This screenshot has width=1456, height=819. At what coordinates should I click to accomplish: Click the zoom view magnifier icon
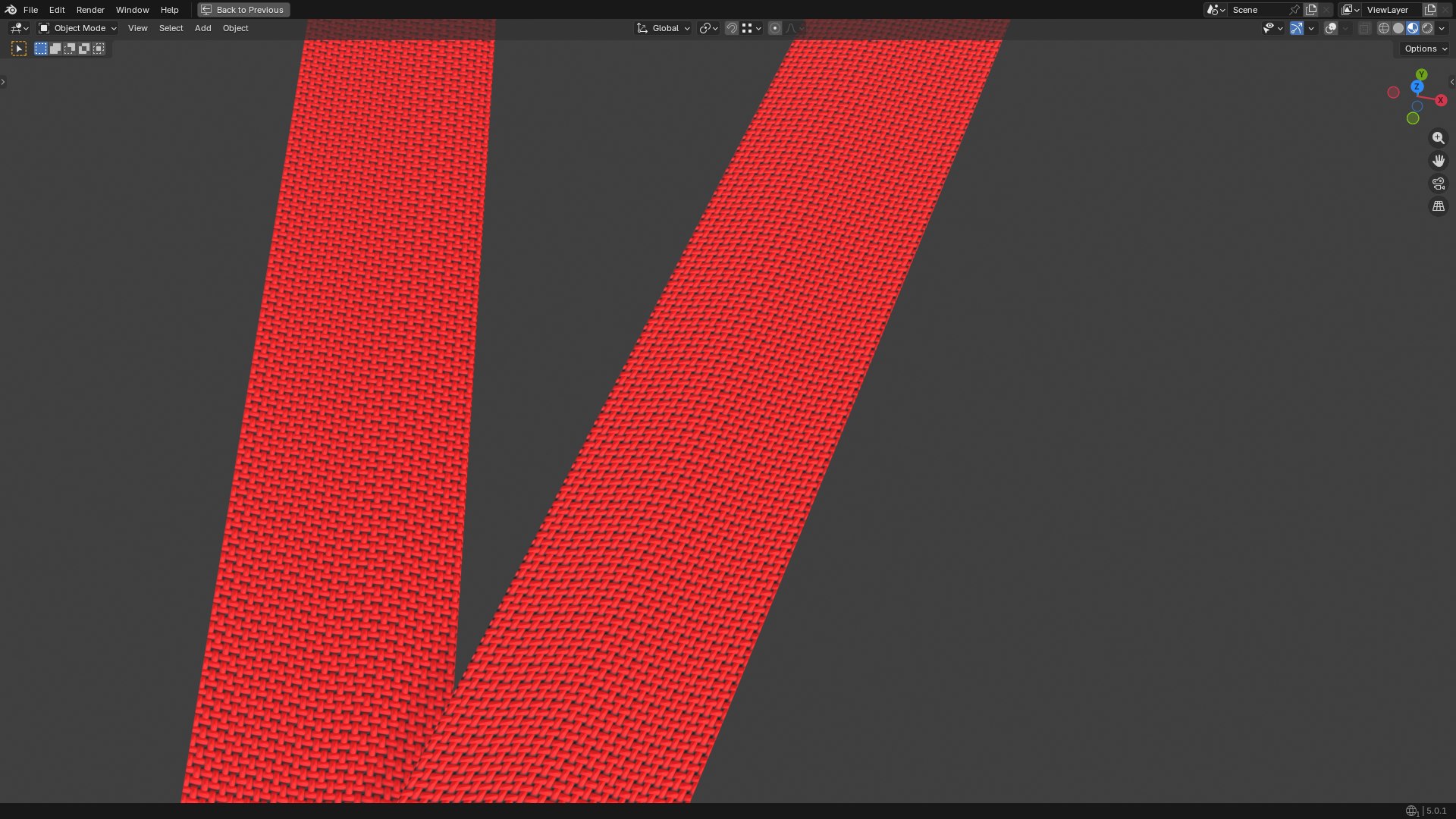1438,138
